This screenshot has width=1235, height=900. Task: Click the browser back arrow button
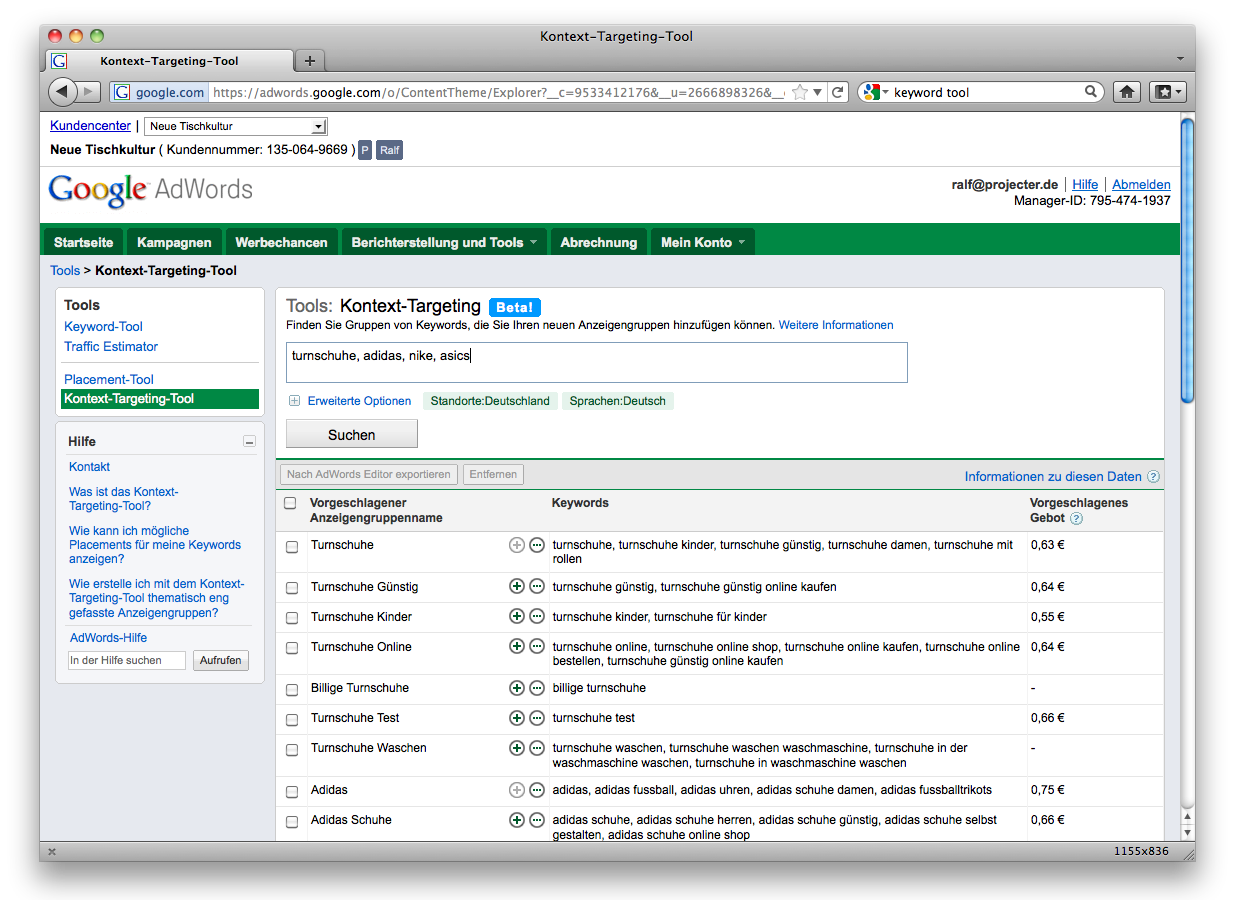(x=62, y=92)
